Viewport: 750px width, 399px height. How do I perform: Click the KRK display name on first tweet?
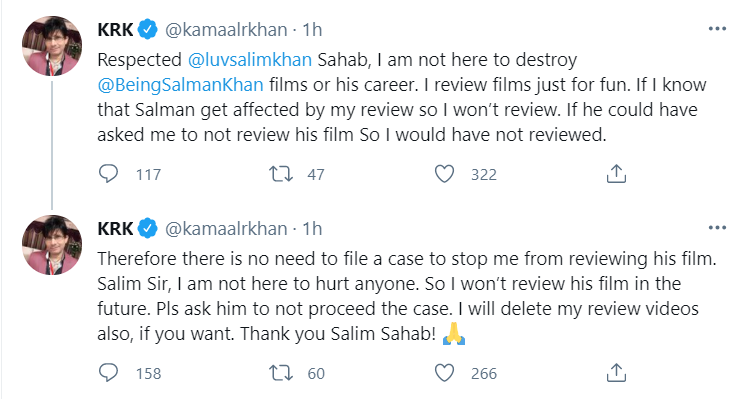click(x=115, y=30)
